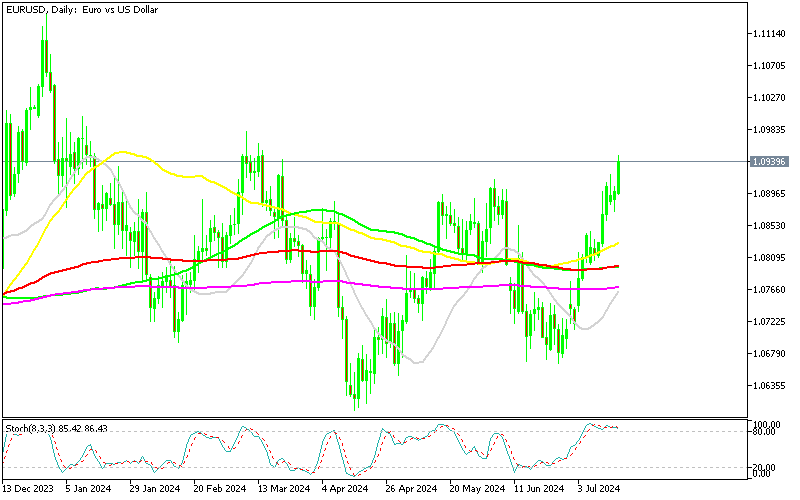Click the stochastic 20.00 level label

coord(768,466)
